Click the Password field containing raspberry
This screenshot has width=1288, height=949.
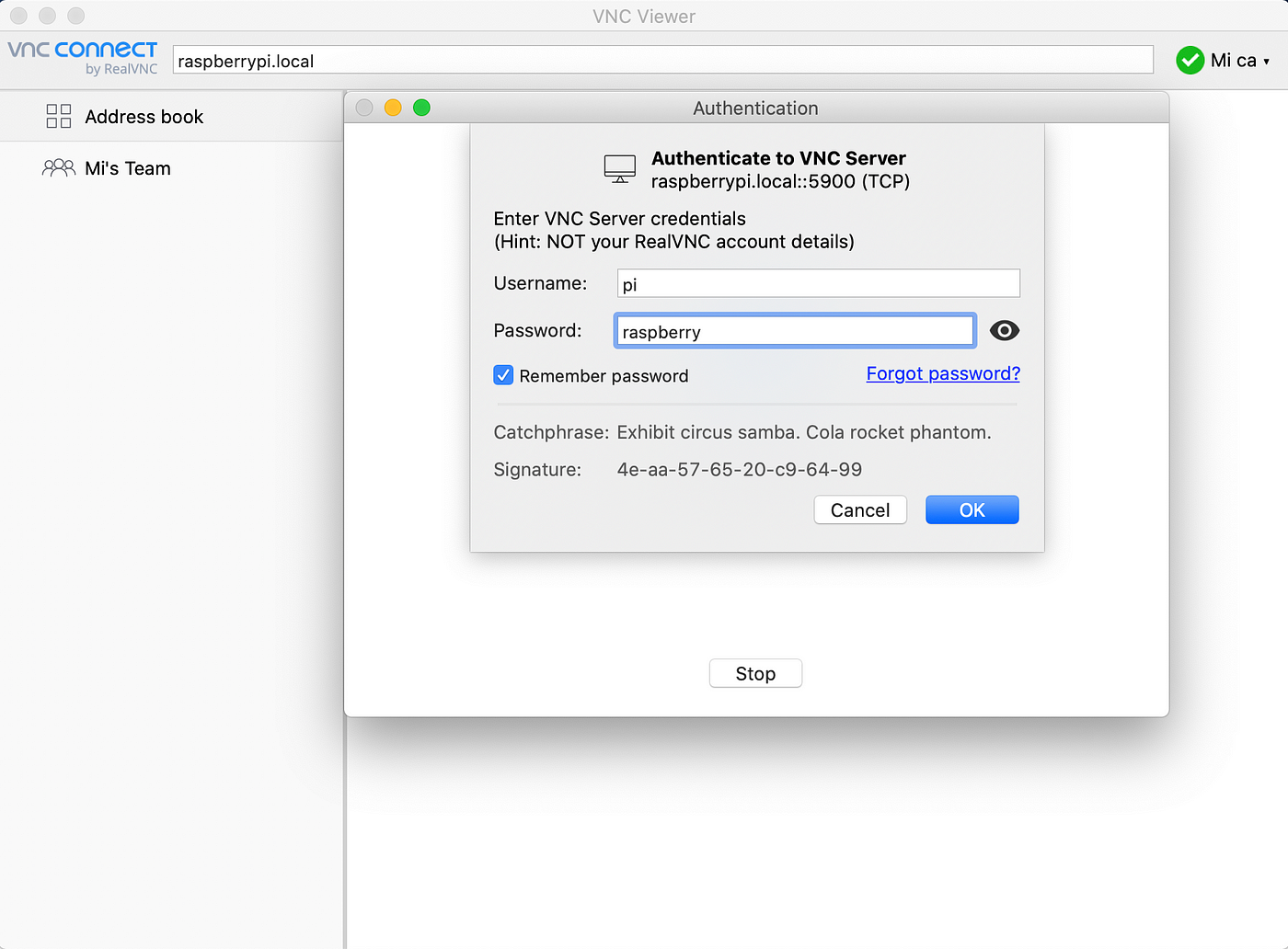[x=795, y=331]
